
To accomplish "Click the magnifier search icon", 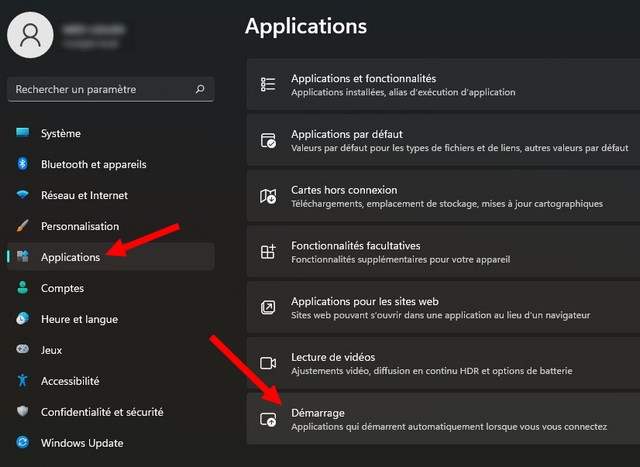I will click(x=200, y=89).
